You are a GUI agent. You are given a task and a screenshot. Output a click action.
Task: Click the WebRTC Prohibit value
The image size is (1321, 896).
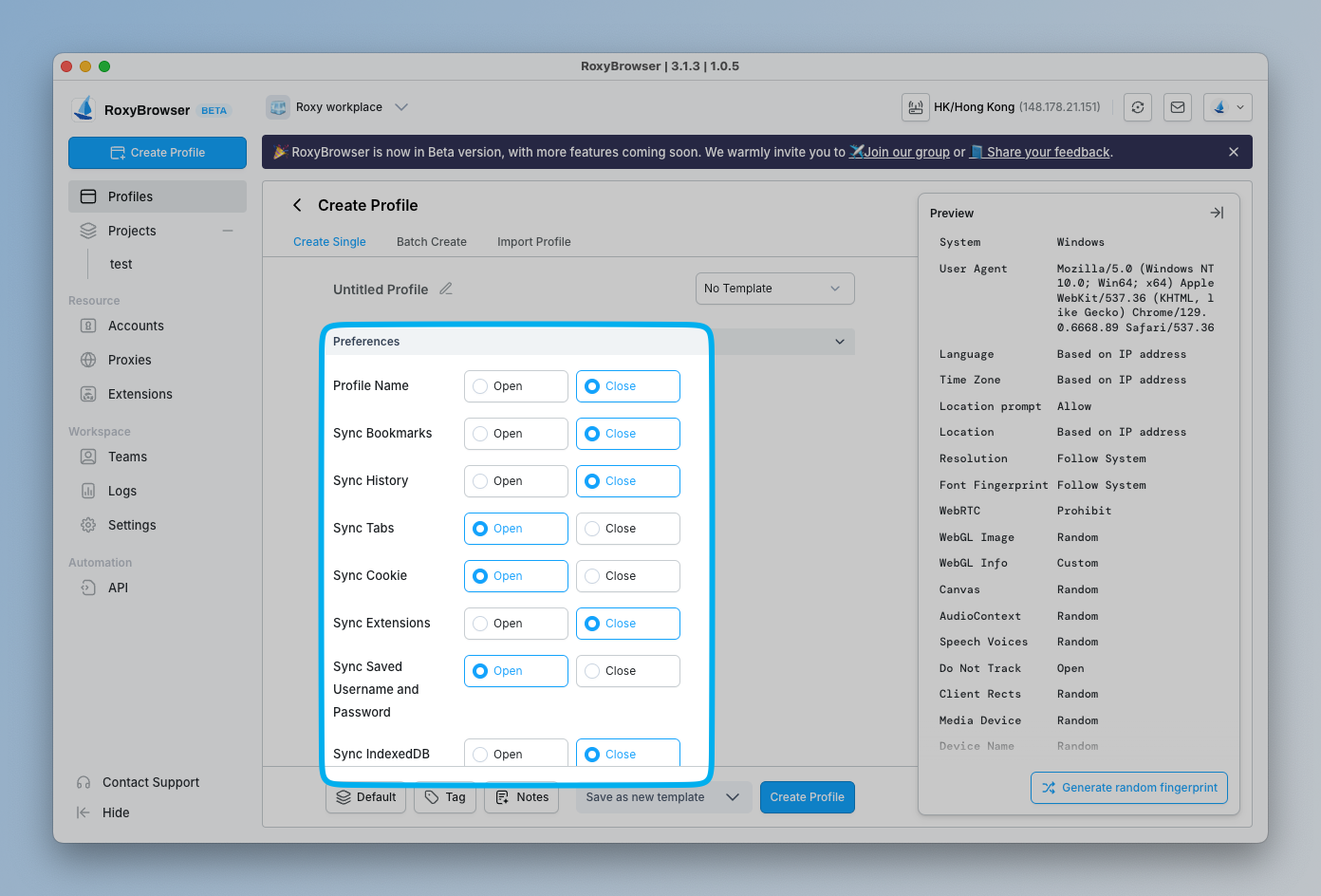pyautogui.click(x=1084, y=511)
